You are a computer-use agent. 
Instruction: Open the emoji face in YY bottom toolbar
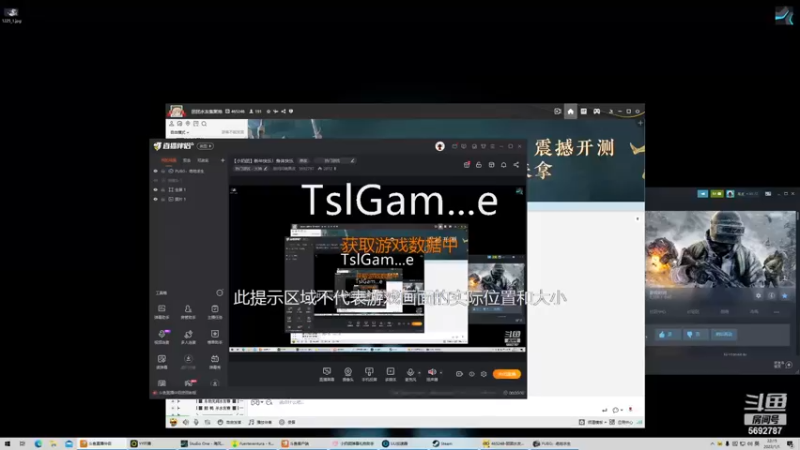coord(173,422)
